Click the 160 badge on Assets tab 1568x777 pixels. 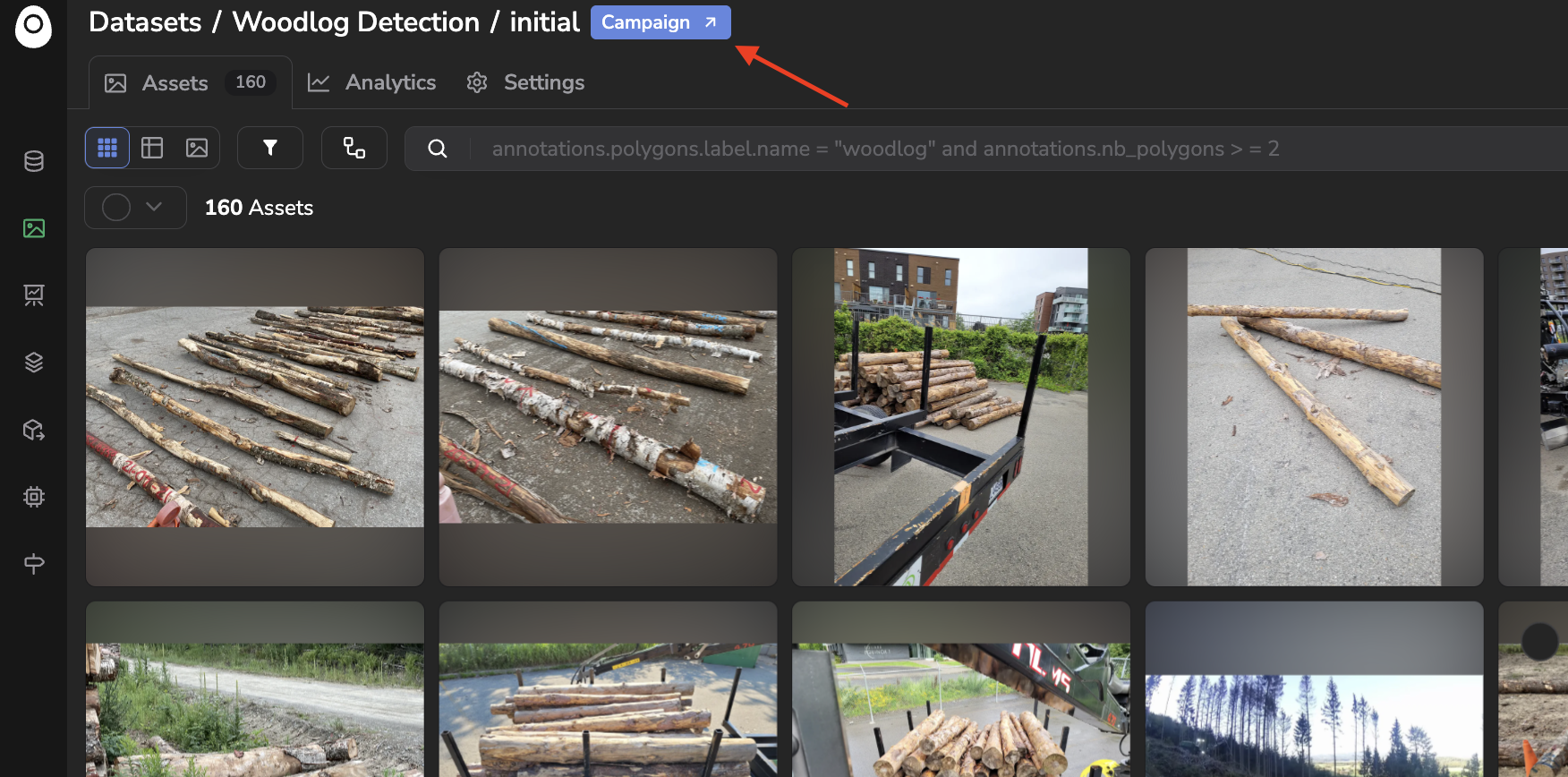pos(251,82)
